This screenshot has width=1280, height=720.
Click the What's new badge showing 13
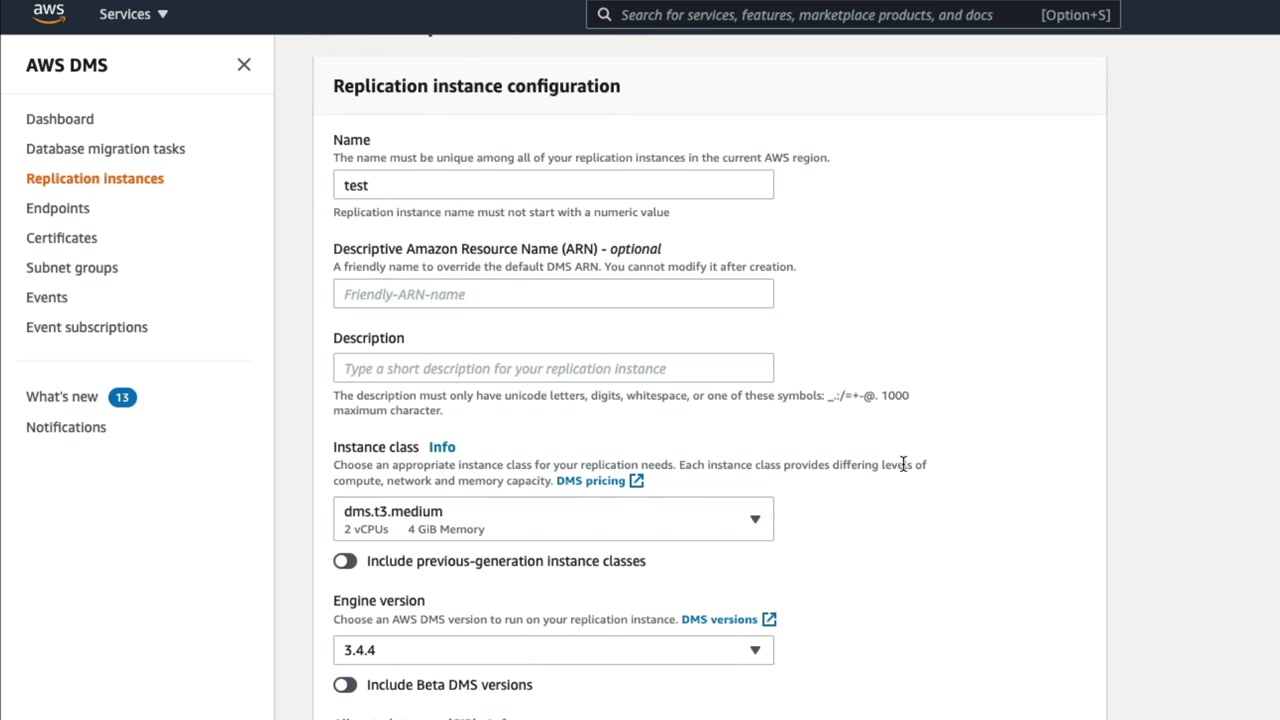click(x=122, y=397)
